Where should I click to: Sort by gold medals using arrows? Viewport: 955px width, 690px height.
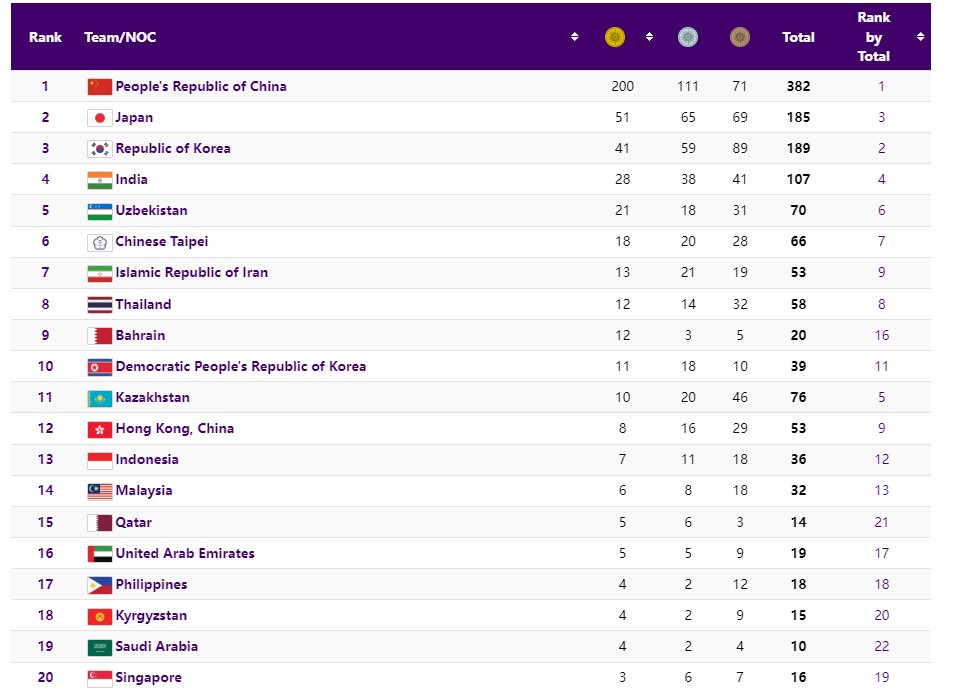649,37
